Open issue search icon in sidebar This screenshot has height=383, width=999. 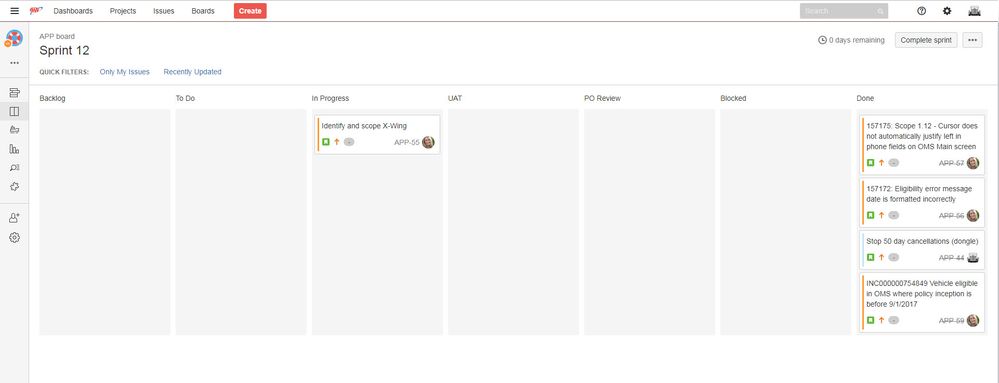[x=14, y=168]
